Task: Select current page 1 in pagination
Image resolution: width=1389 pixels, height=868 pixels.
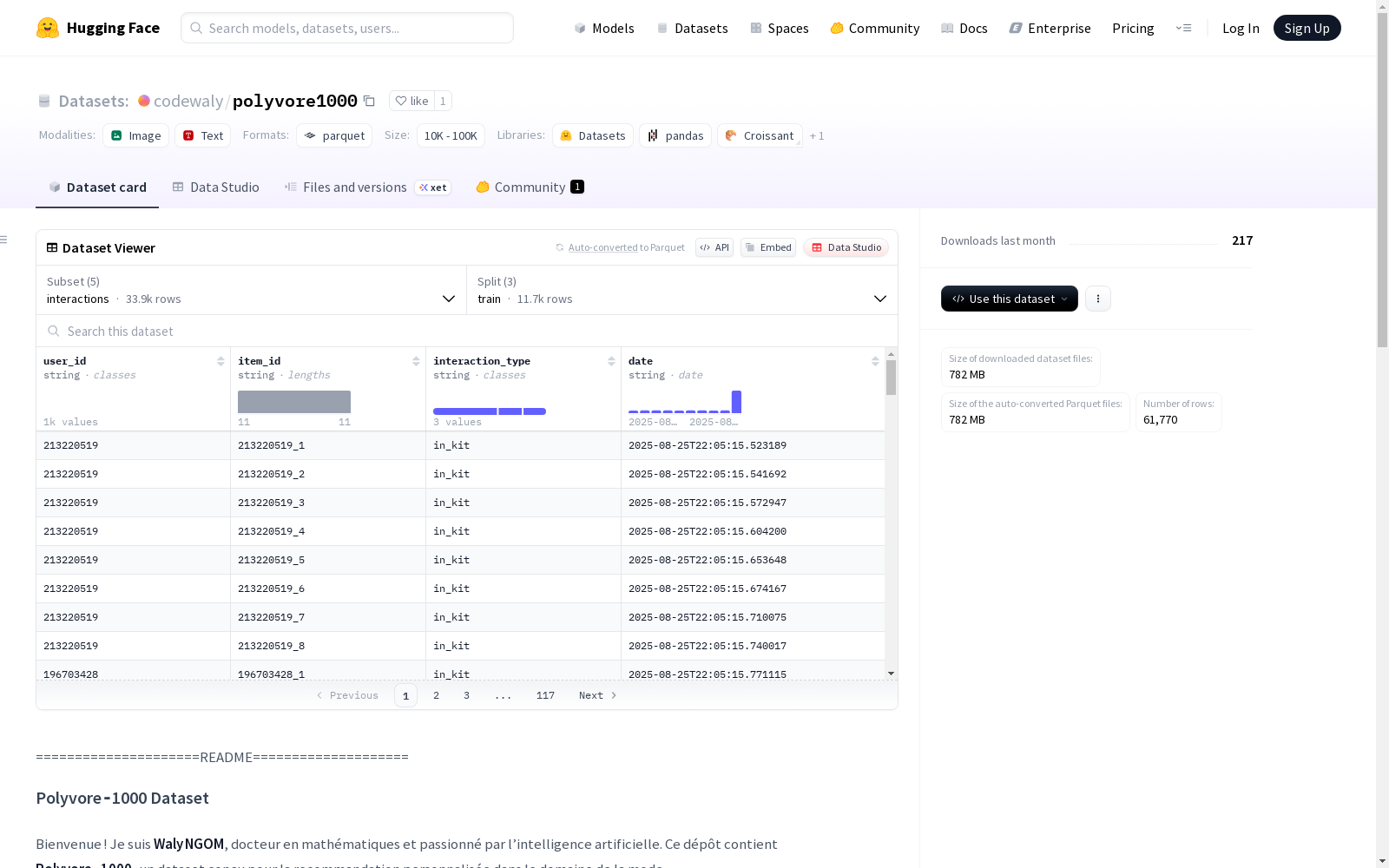Action: pyautogui.click(x=405, y=695)
